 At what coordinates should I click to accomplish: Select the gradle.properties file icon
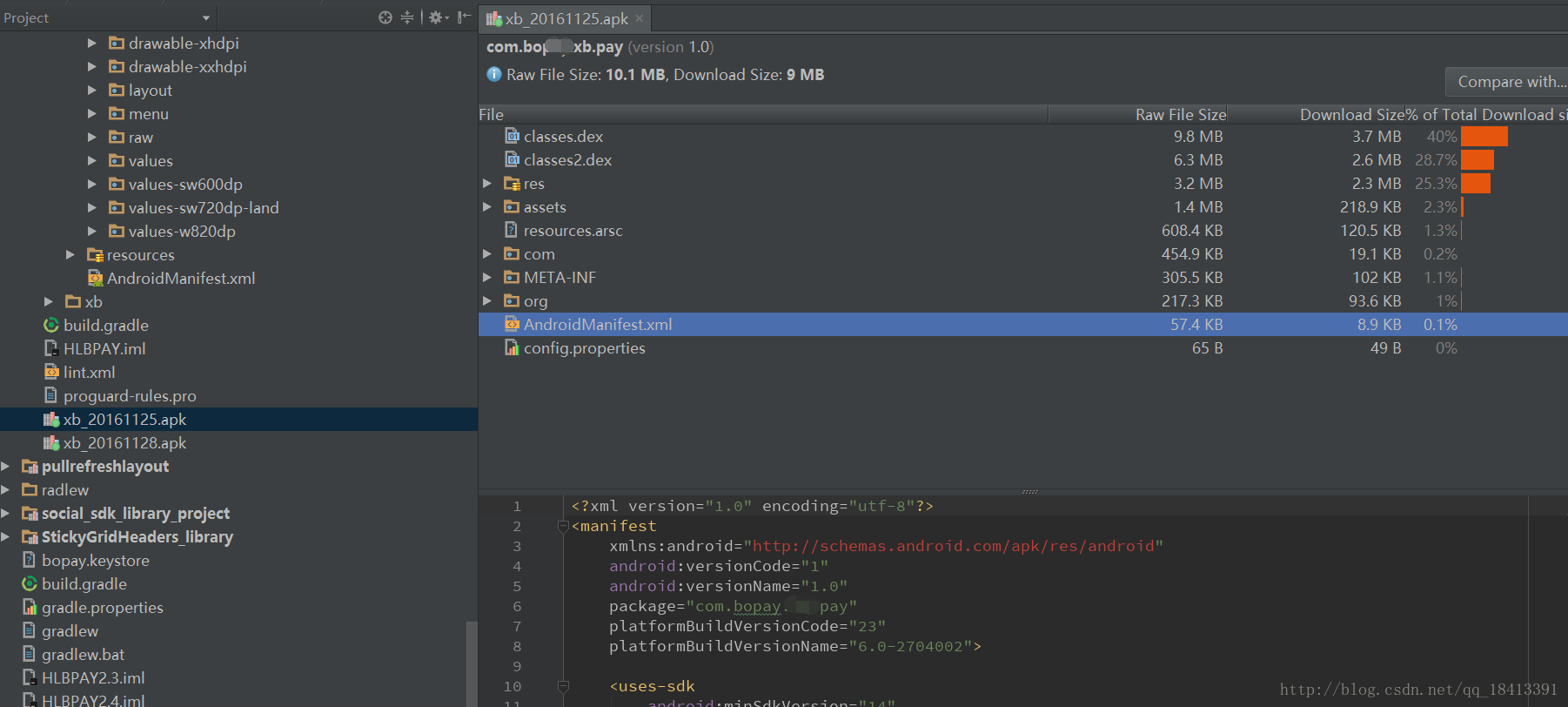30,607
